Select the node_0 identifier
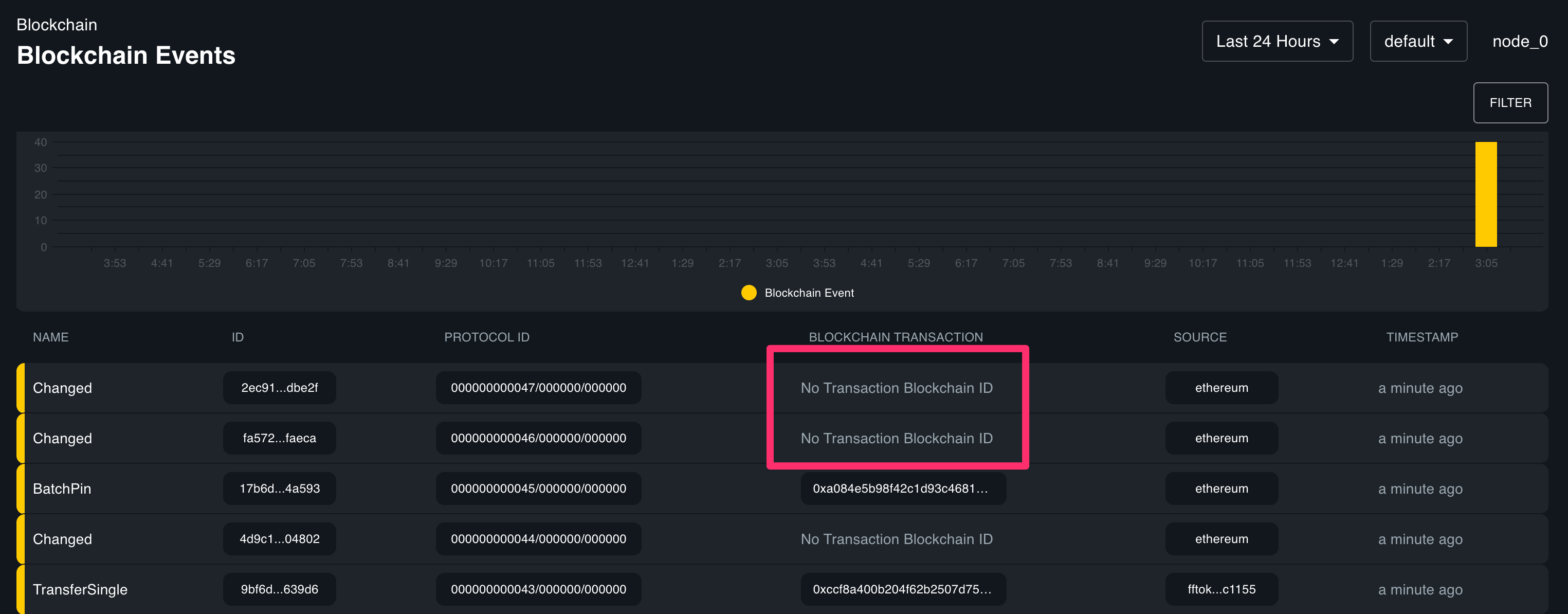 click(1520, 41)
